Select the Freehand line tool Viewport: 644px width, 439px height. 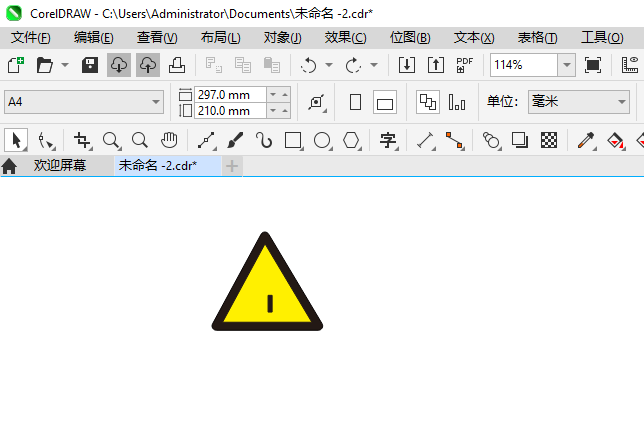coord(206,140)
